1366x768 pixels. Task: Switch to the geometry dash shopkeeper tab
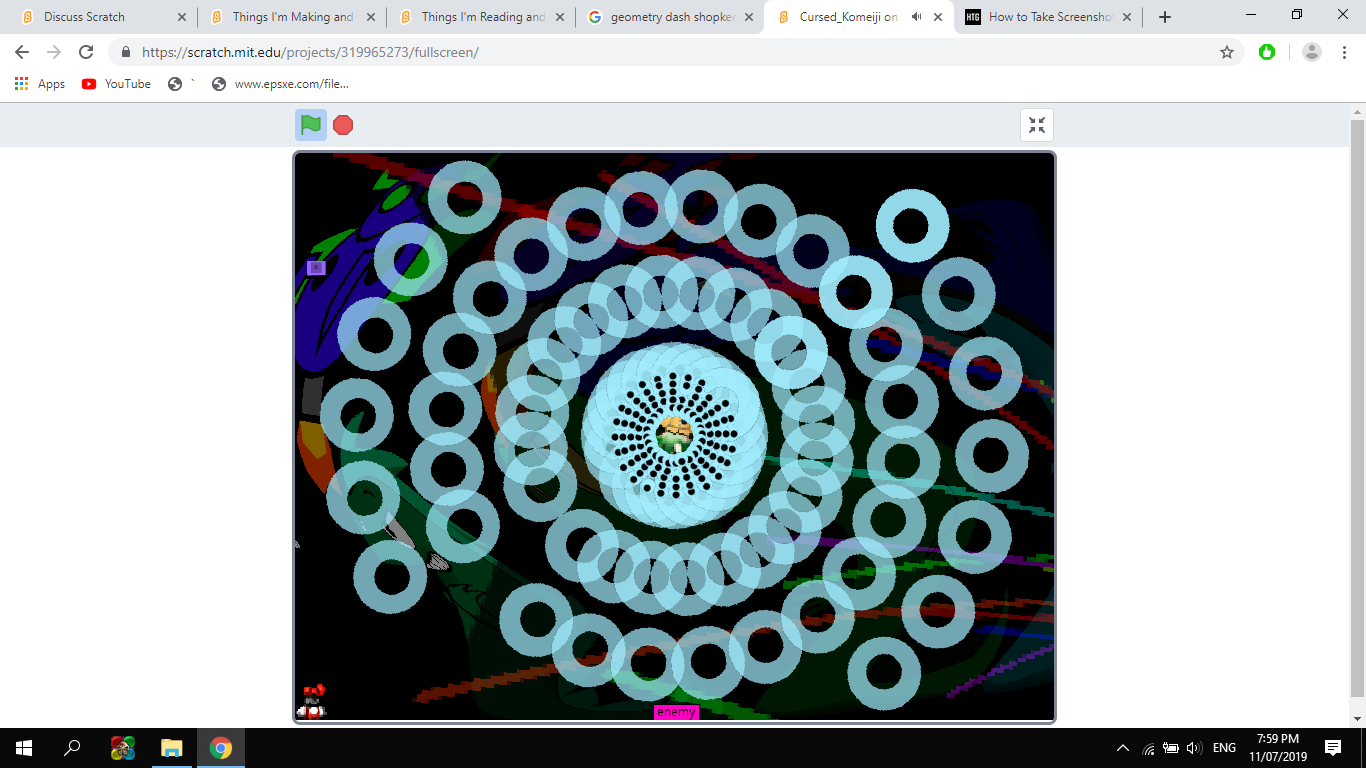(x=672, y=17)
